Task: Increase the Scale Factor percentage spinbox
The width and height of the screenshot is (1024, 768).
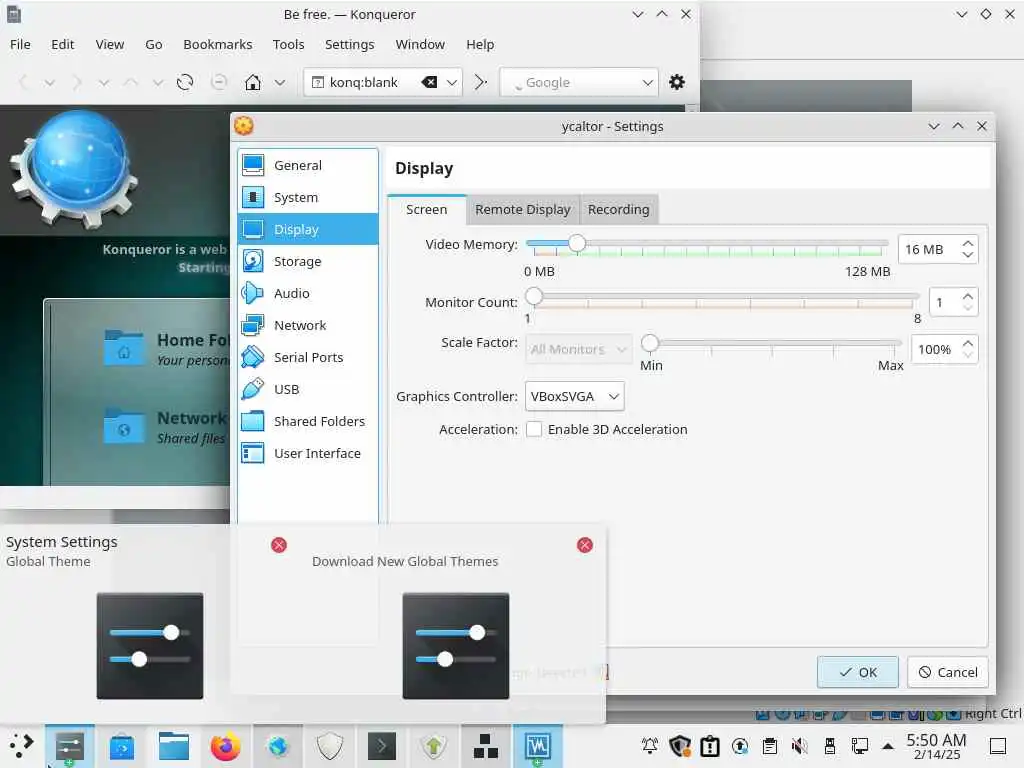Action: 968,344
